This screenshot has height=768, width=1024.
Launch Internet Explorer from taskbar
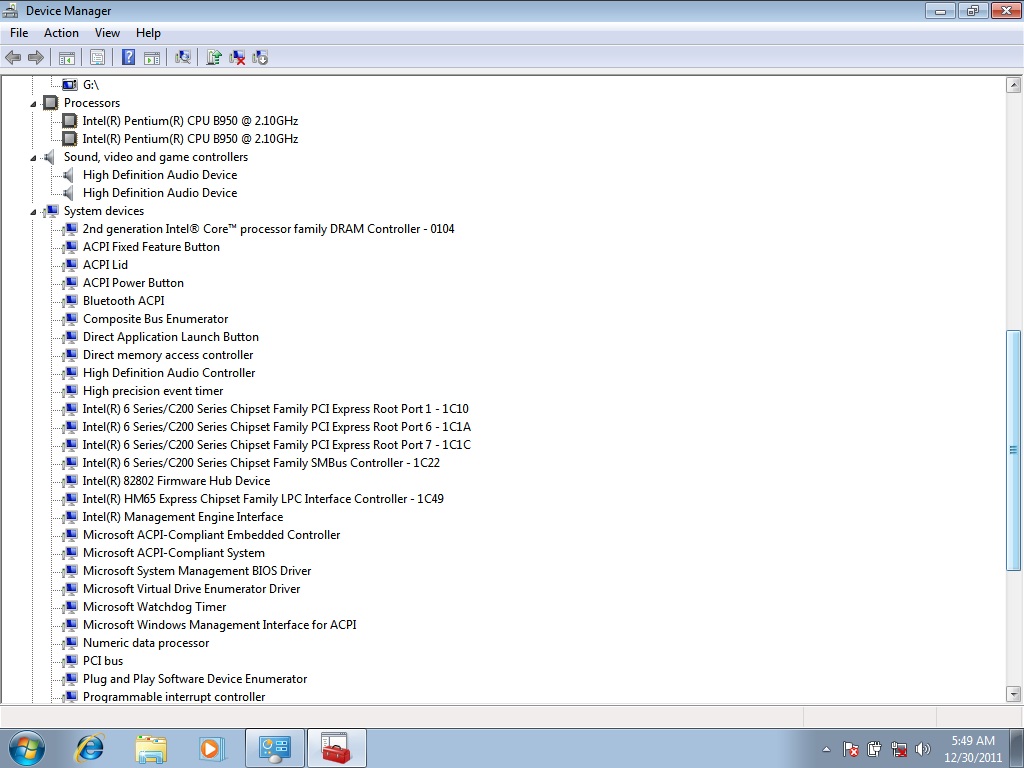click(x=89, y=748)
